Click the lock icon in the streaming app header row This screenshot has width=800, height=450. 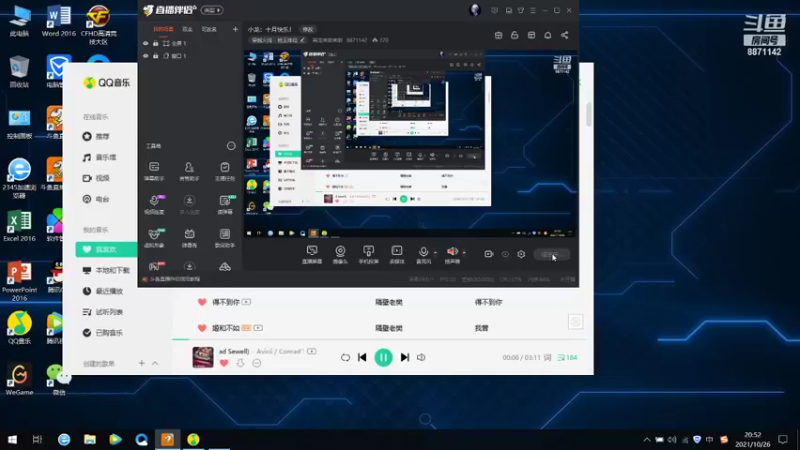pyautogui.click(x=514, y=35)
